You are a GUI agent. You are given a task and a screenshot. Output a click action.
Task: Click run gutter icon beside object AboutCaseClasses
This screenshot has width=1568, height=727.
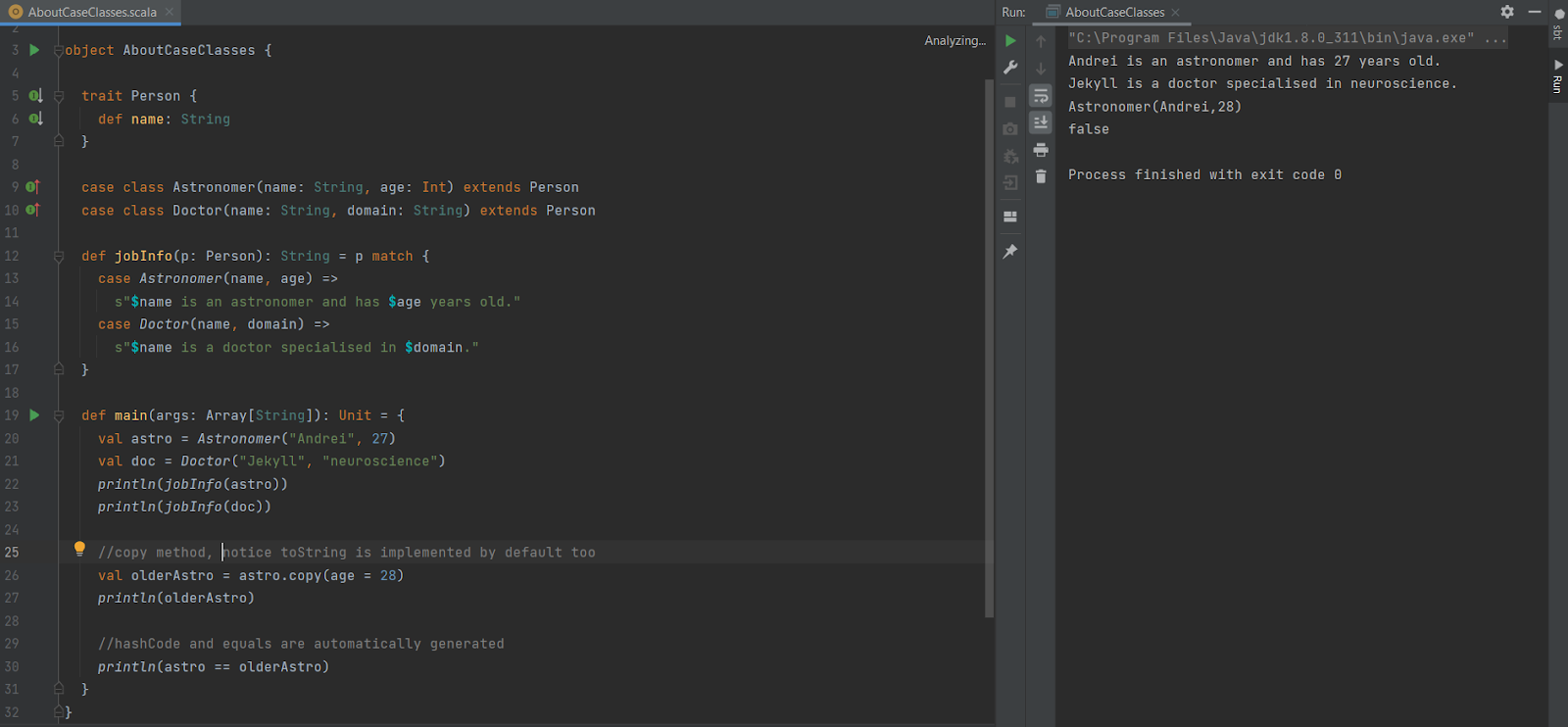click(34, 50)
